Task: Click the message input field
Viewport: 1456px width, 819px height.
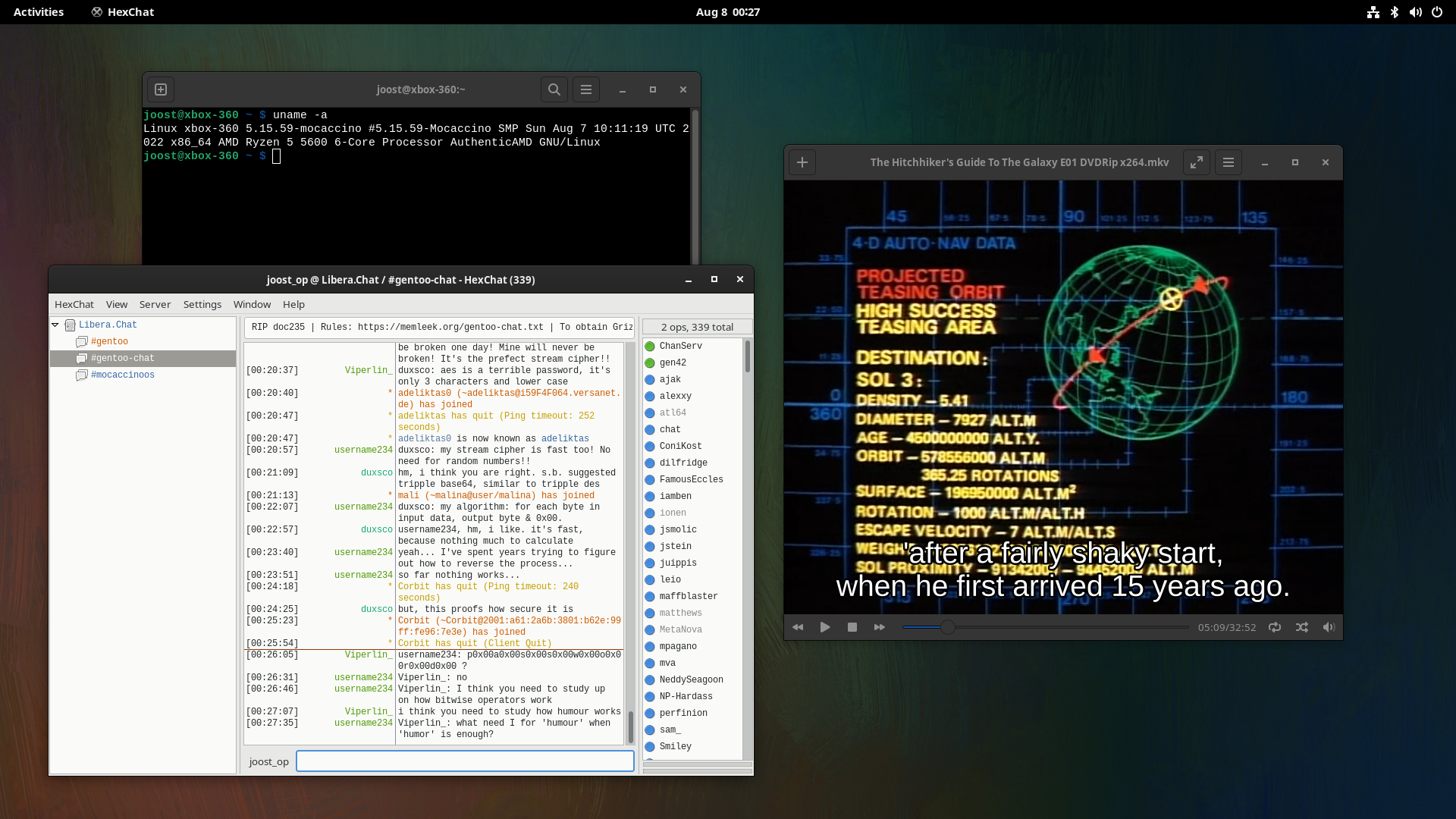Action: [465, 761]
